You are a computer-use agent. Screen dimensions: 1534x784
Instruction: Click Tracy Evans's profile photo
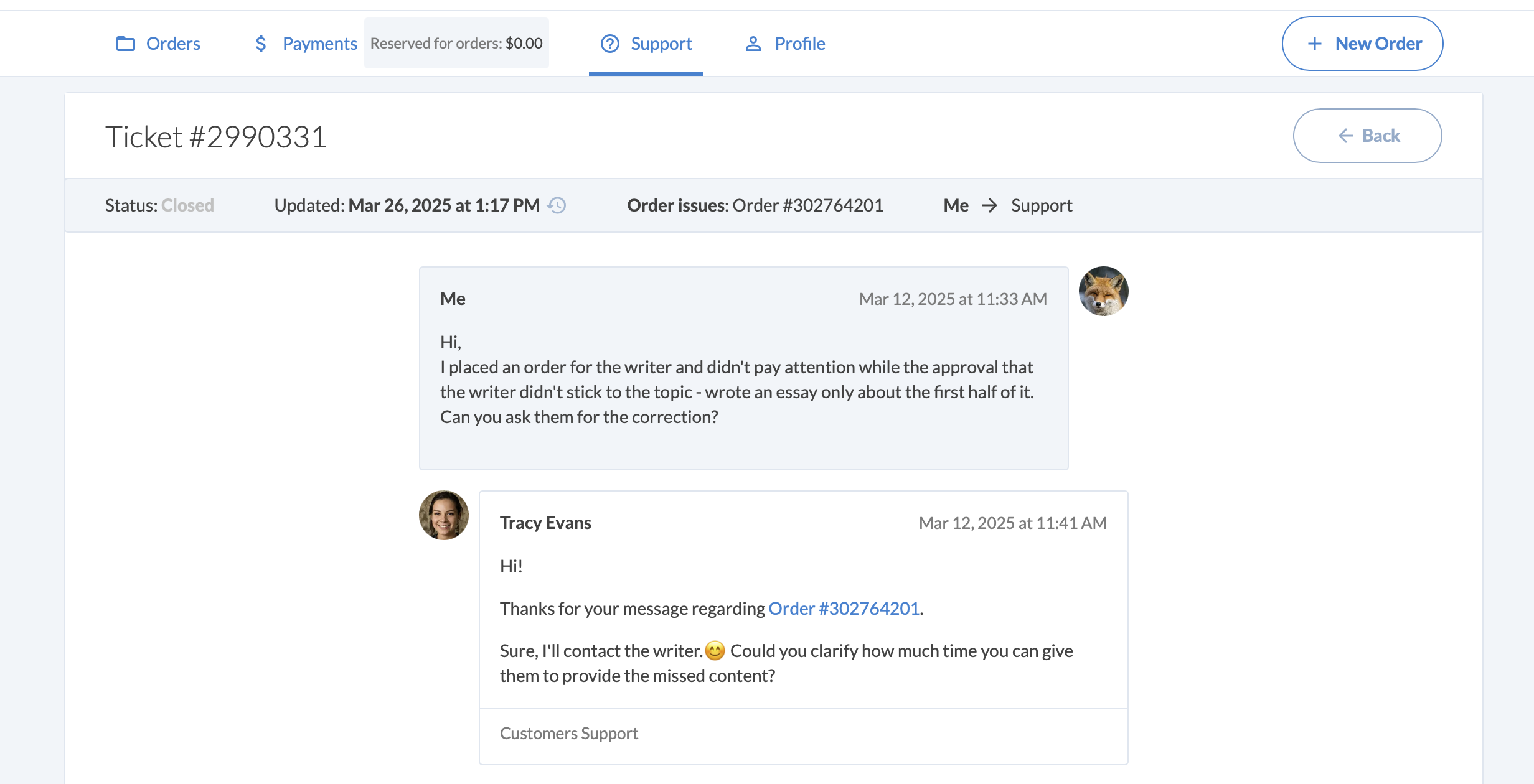coord(443,515)
